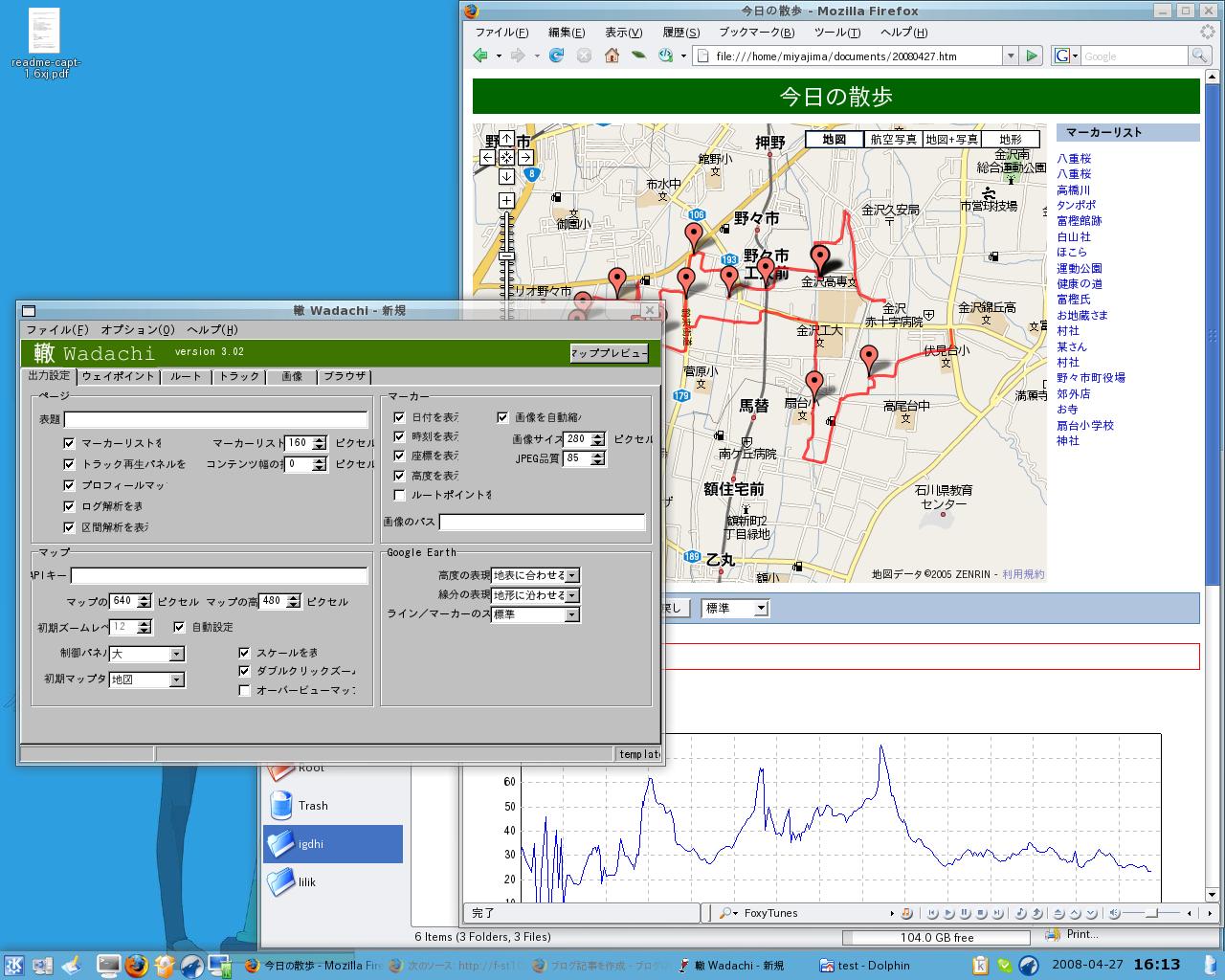The image size is (1225, 980).
Task: Open the Trash folder icon in Dolphin
Action: (281, 805)
